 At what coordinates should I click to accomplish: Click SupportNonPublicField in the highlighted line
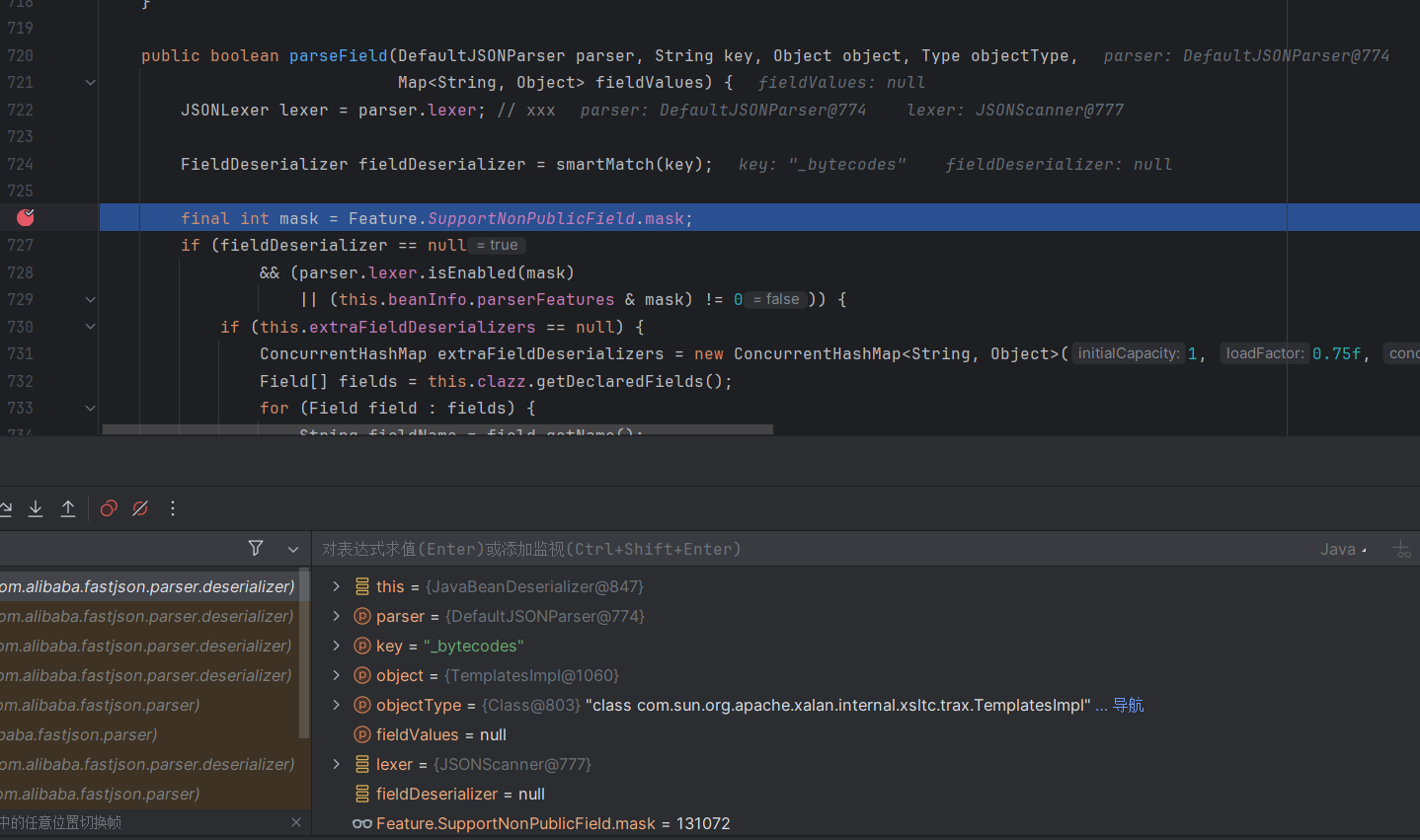tap(531, 218)
